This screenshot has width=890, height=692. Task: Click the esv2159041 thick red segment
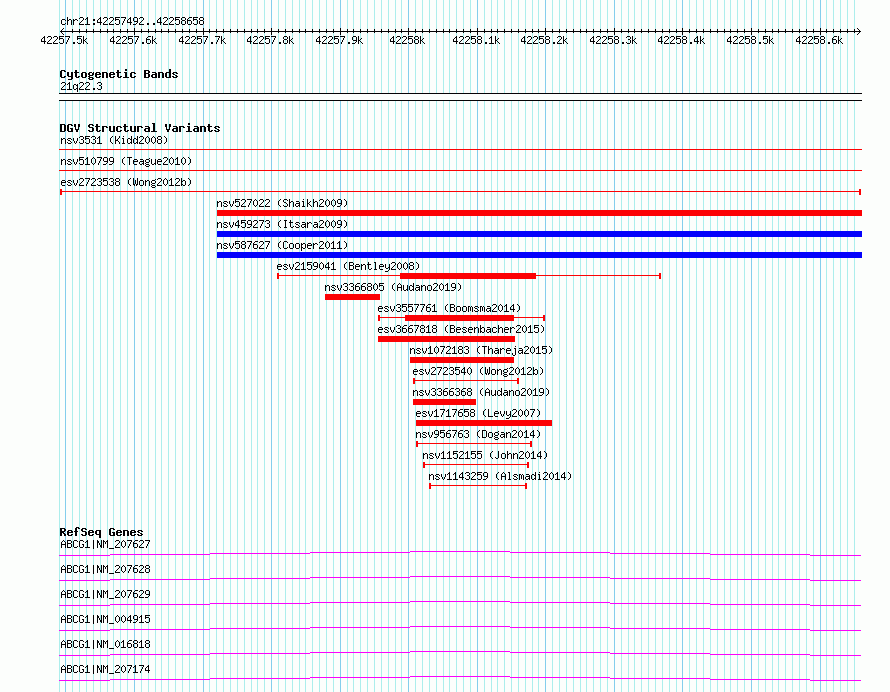468,276
